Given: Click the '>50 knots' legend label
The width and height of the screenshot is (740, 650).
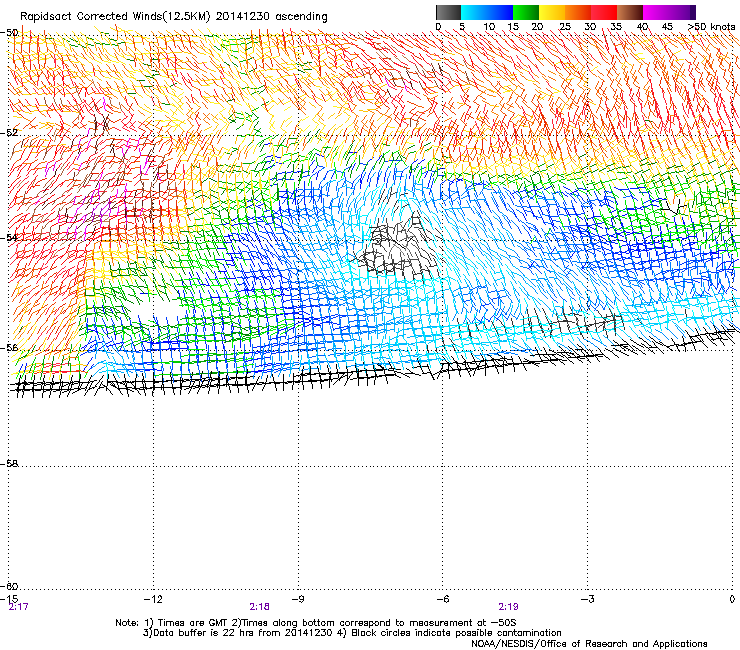Looking at the screenshot, I should [x=711, y=27].
